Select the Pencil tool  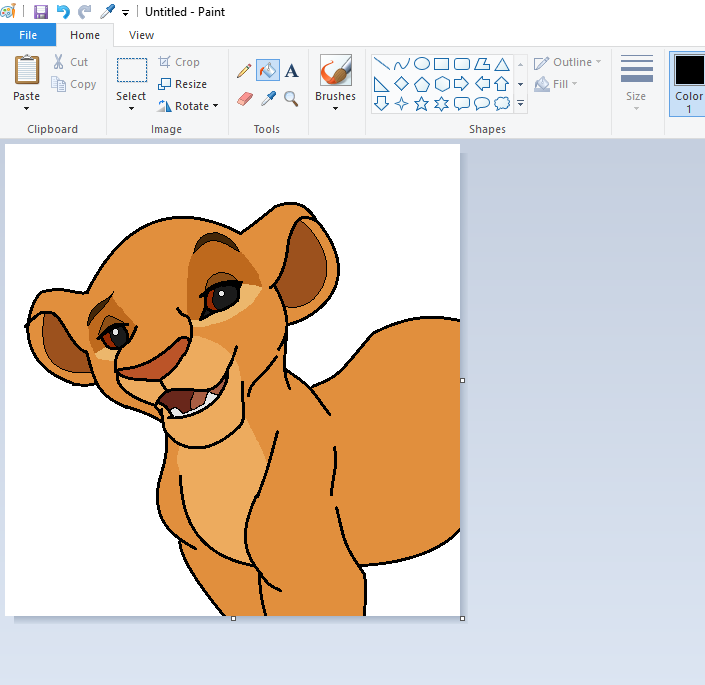244,71
